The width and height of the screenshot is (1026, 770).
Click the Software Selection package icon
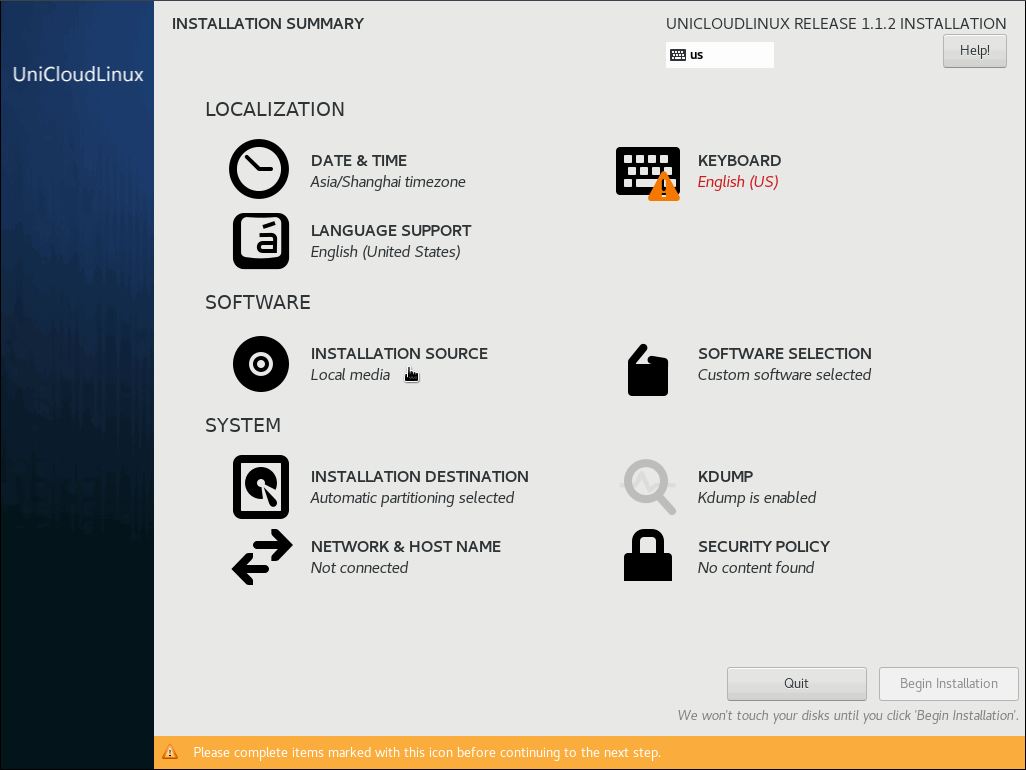(648, 370)
